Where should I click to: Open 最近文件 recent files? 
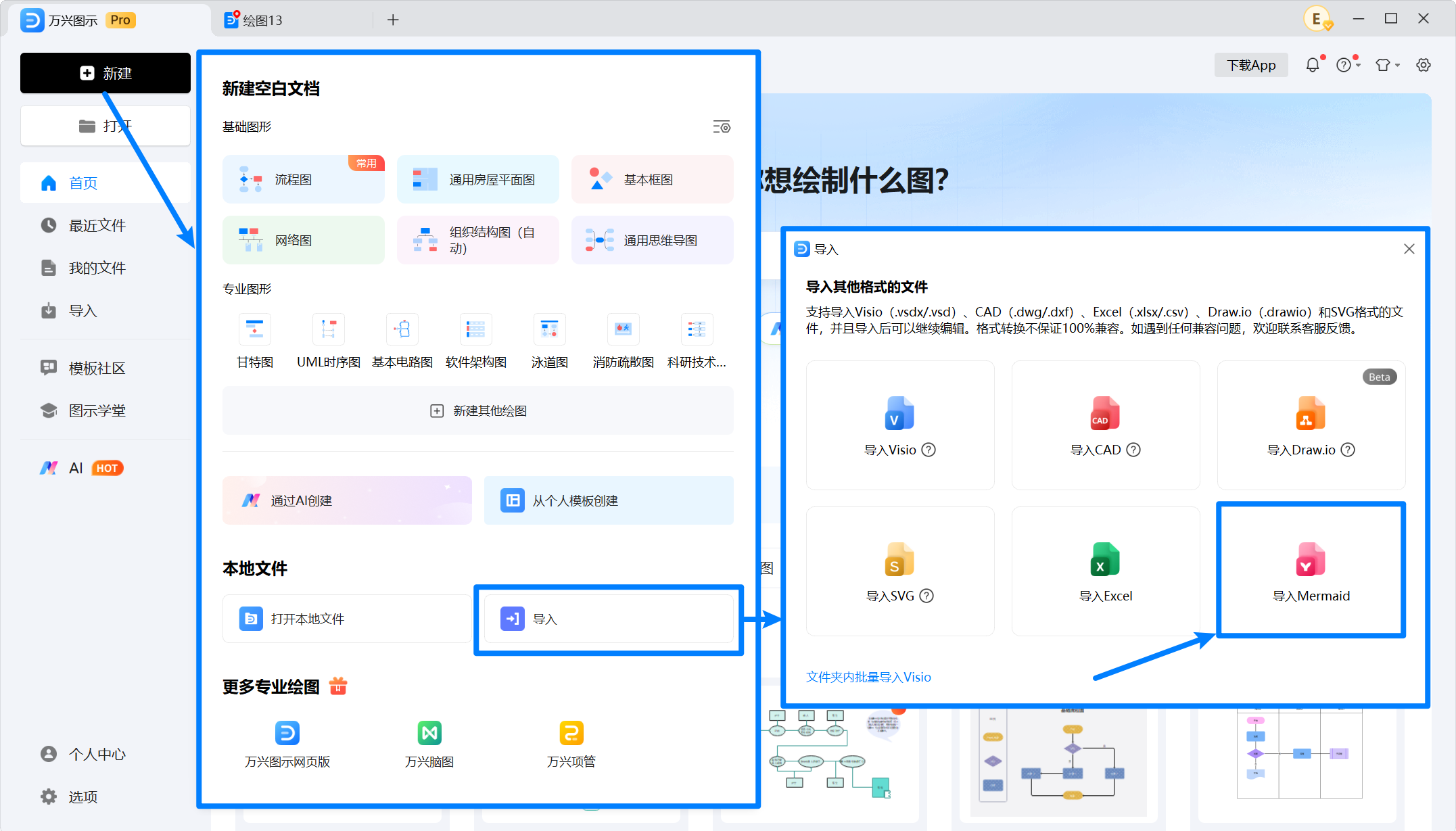click(x=105, y=225)
